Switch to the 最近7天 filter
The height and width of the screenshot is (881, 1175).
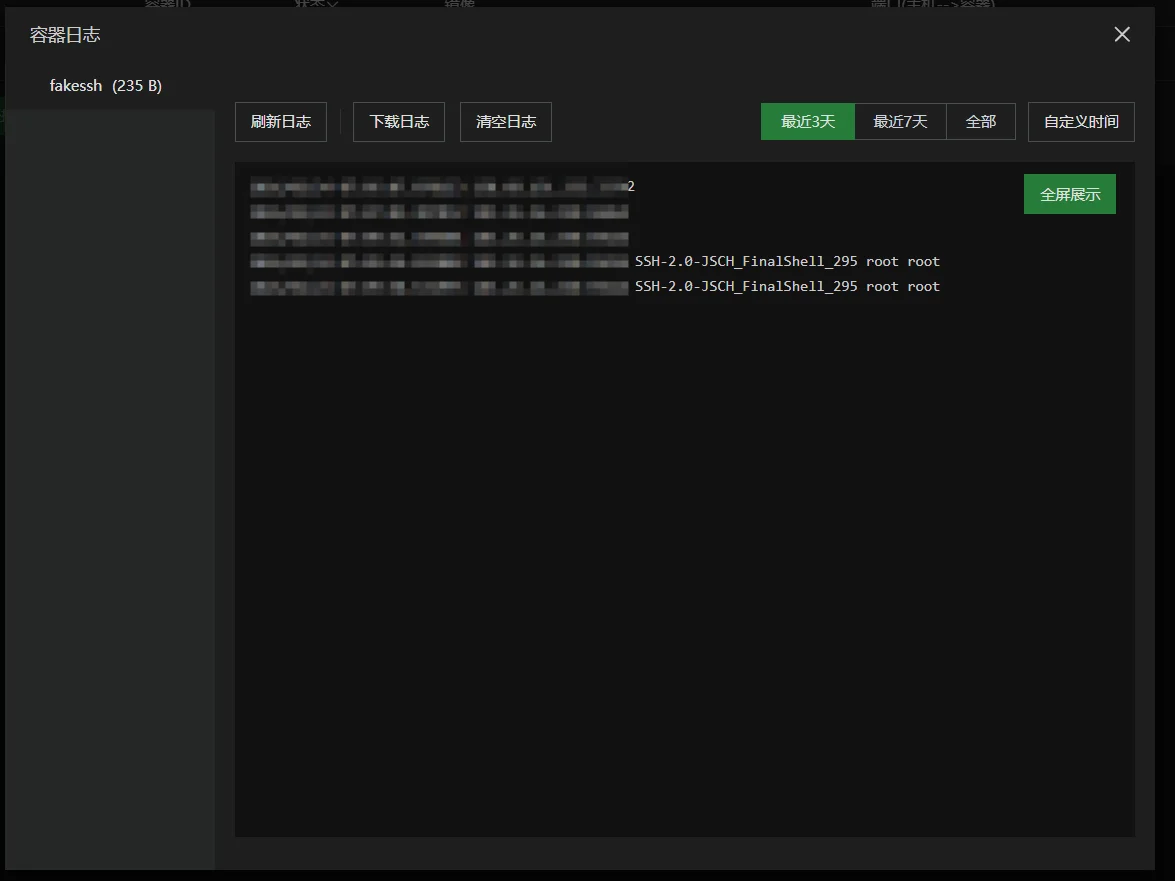900,122
